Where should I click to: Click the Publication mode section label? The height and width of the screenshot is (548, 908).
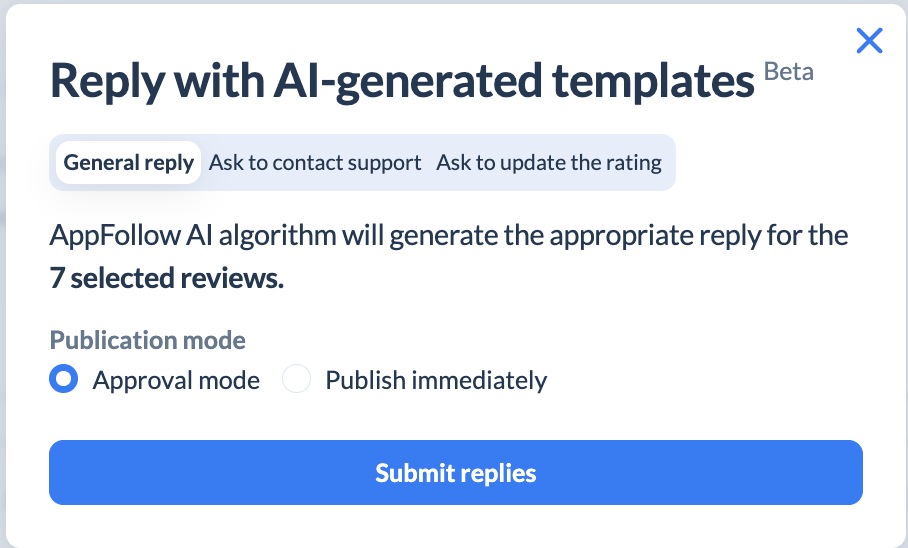click(x=148, y=340)
